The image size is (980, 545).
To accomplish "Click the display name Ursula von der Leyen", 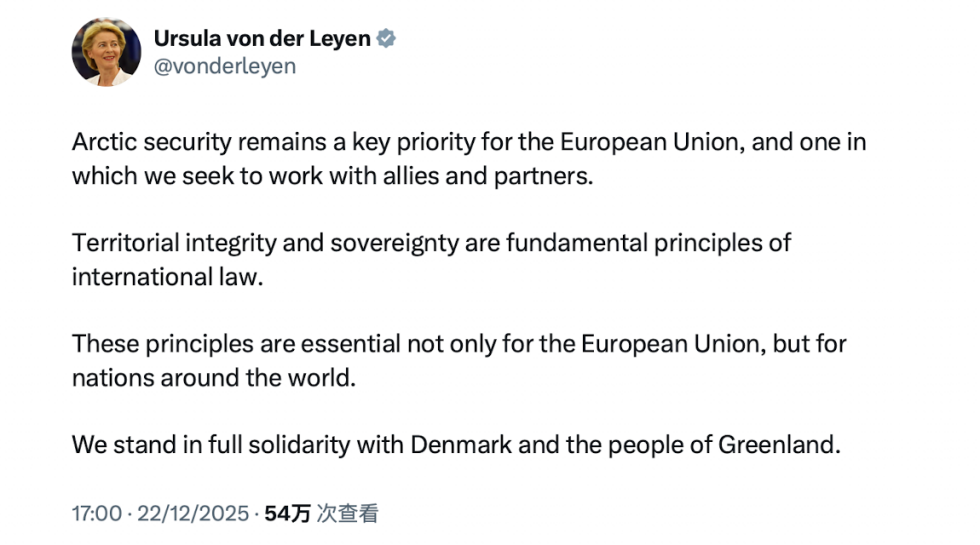I will pyautogui.click(x=262, y=39).
